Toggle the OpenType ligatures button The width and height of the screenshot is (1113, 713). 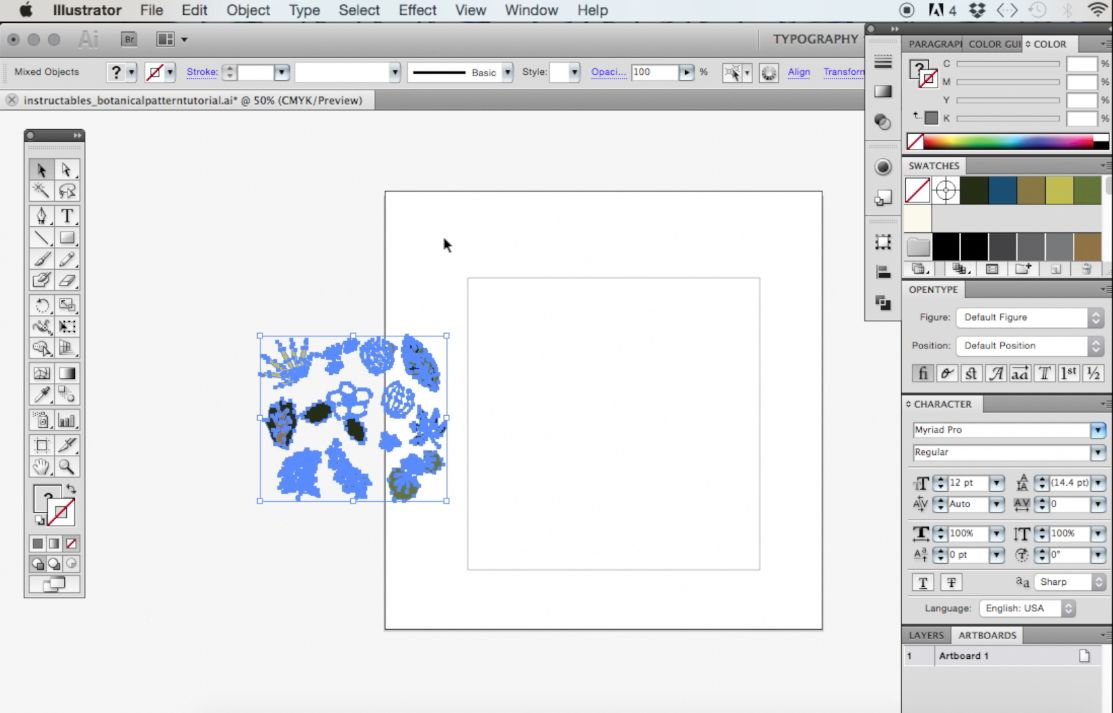tap(922, 373)
